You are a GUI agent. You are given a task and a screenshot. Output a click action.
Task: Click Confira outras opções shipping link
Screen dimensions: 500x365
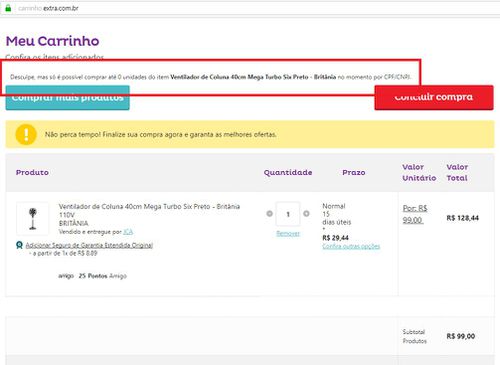click(351, 246)
